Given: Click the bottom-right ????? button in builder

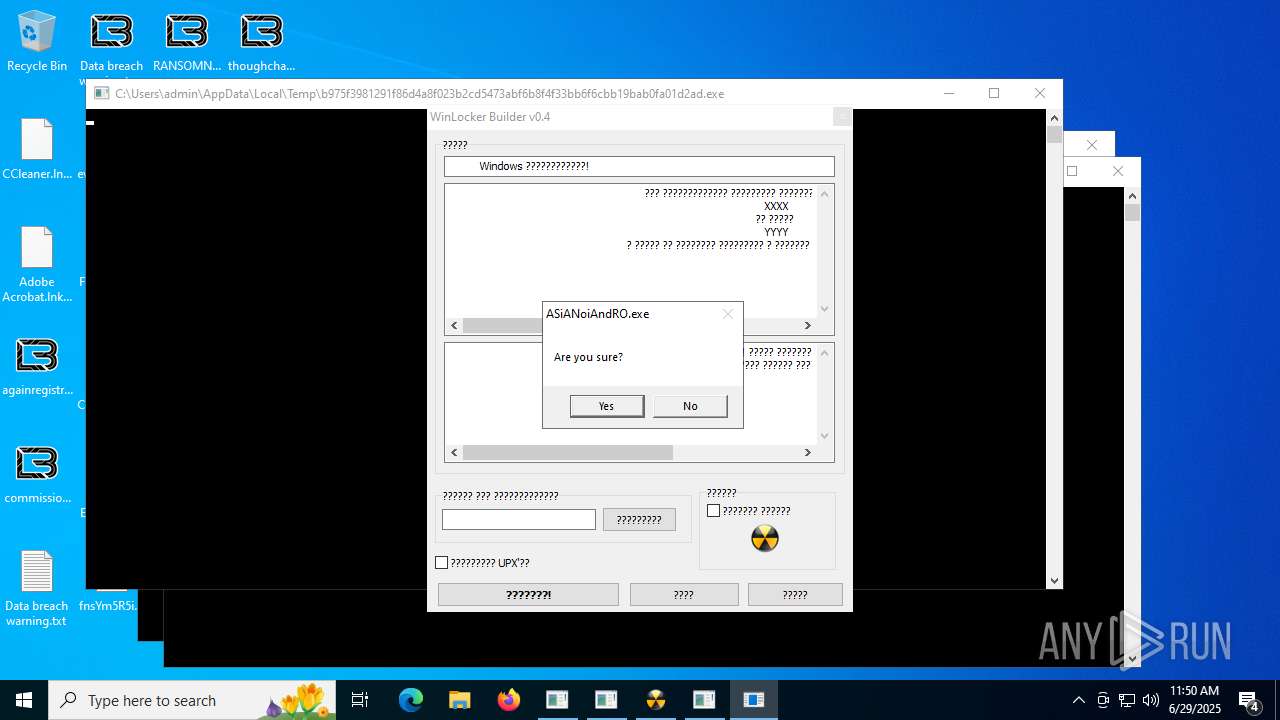Looking at the screenshot, I should [795, 595].
